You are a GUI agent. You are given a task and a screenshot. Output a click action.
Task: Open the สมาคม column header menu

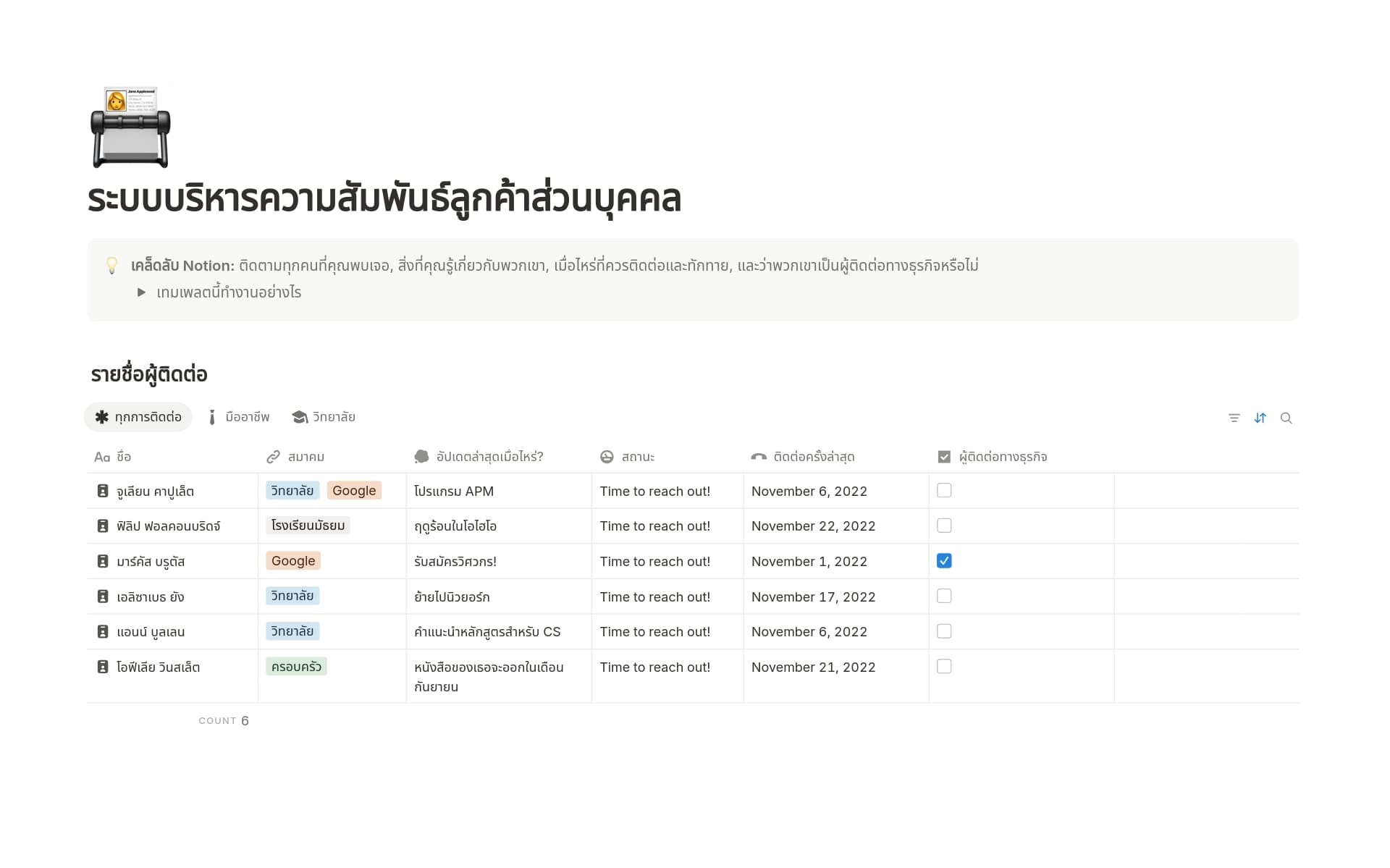click(x=306, y=457)
